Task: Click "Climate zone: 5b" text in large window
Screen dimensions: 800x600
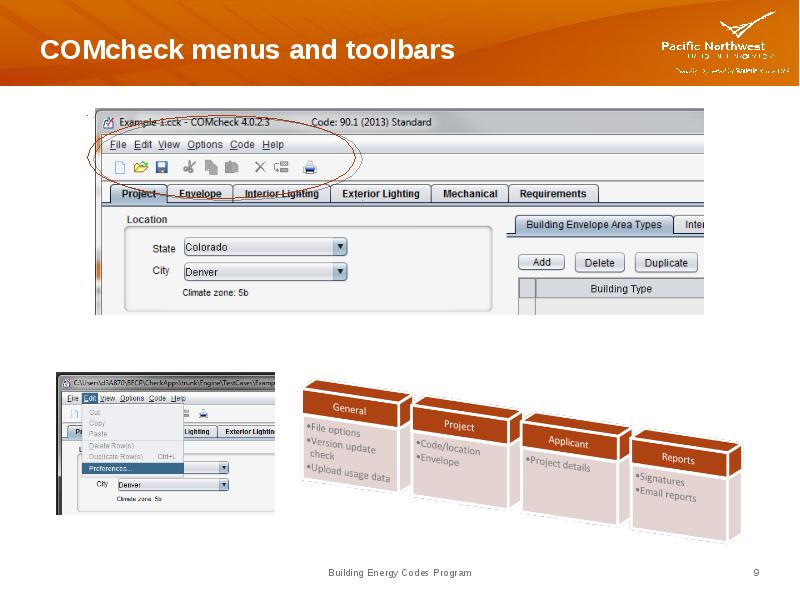Action: click(x=215, y=293)
